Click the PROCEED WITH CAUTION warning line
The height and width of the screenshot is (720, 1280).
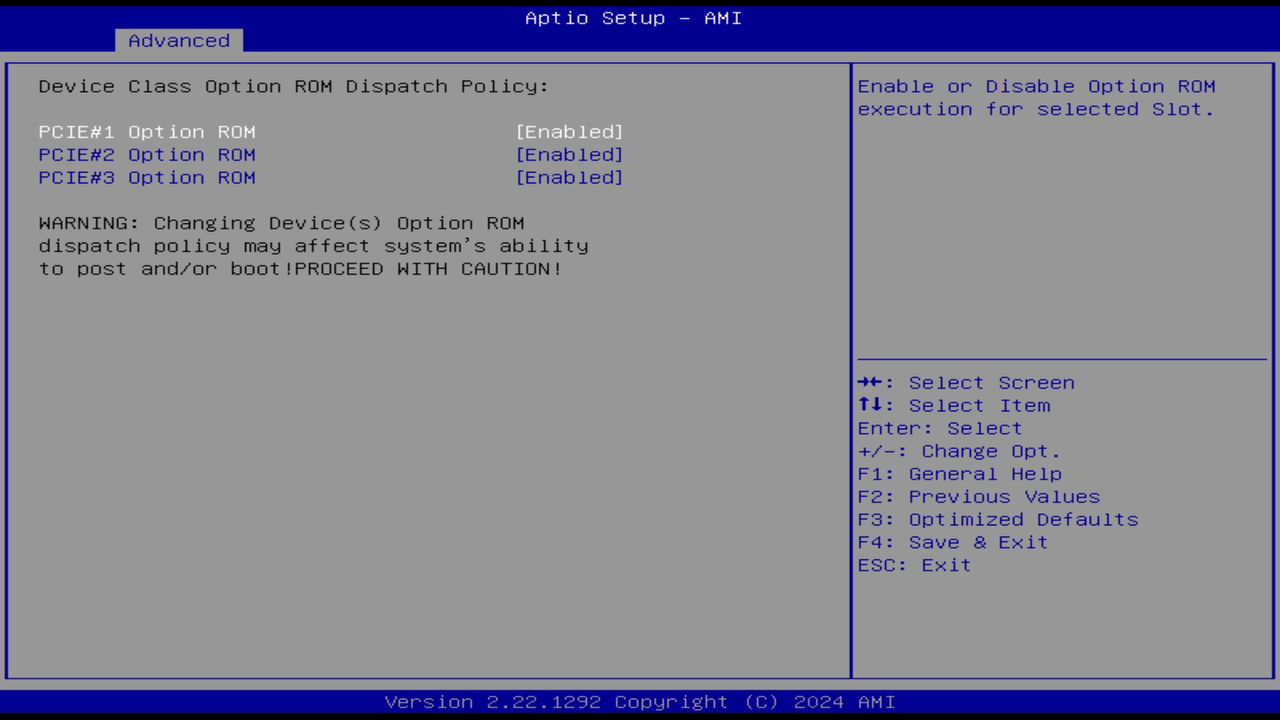(x=300, y=269)
